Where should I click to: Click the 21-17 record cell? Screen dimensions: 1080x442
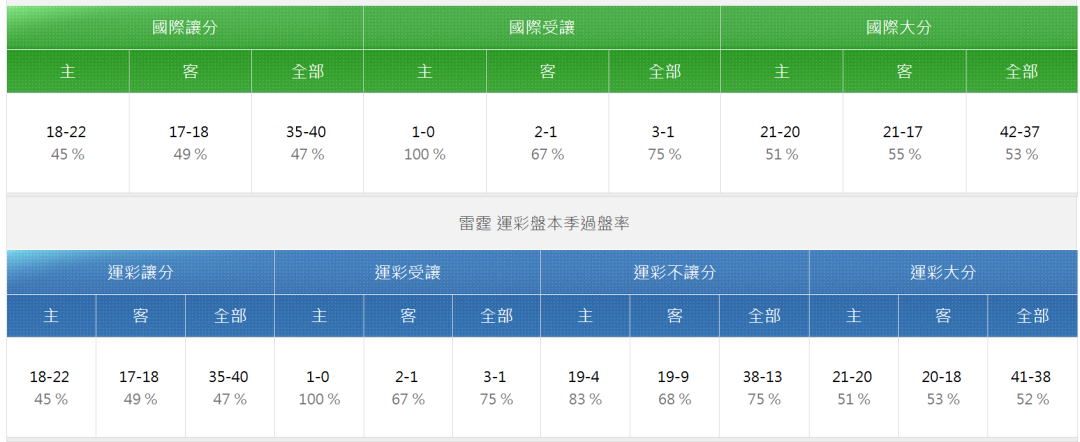(904, 142)
